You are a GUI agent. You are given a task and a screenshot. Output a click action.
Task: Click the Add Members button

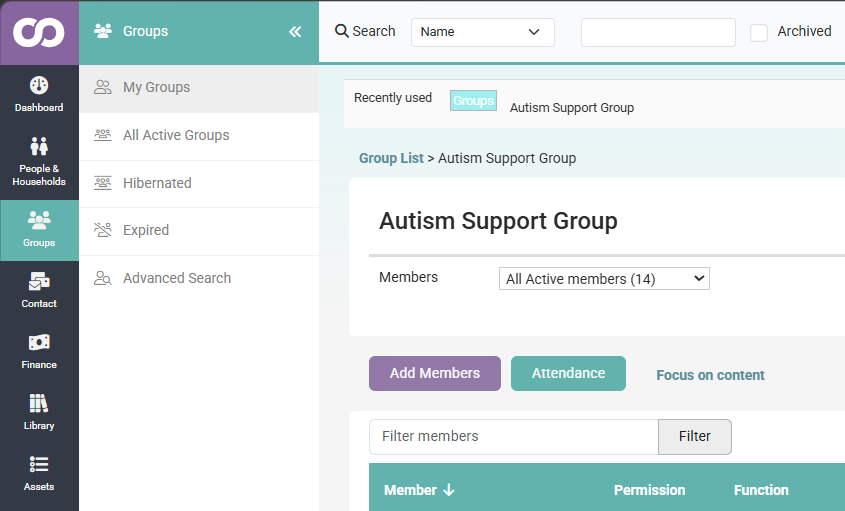tap(435, 373)
